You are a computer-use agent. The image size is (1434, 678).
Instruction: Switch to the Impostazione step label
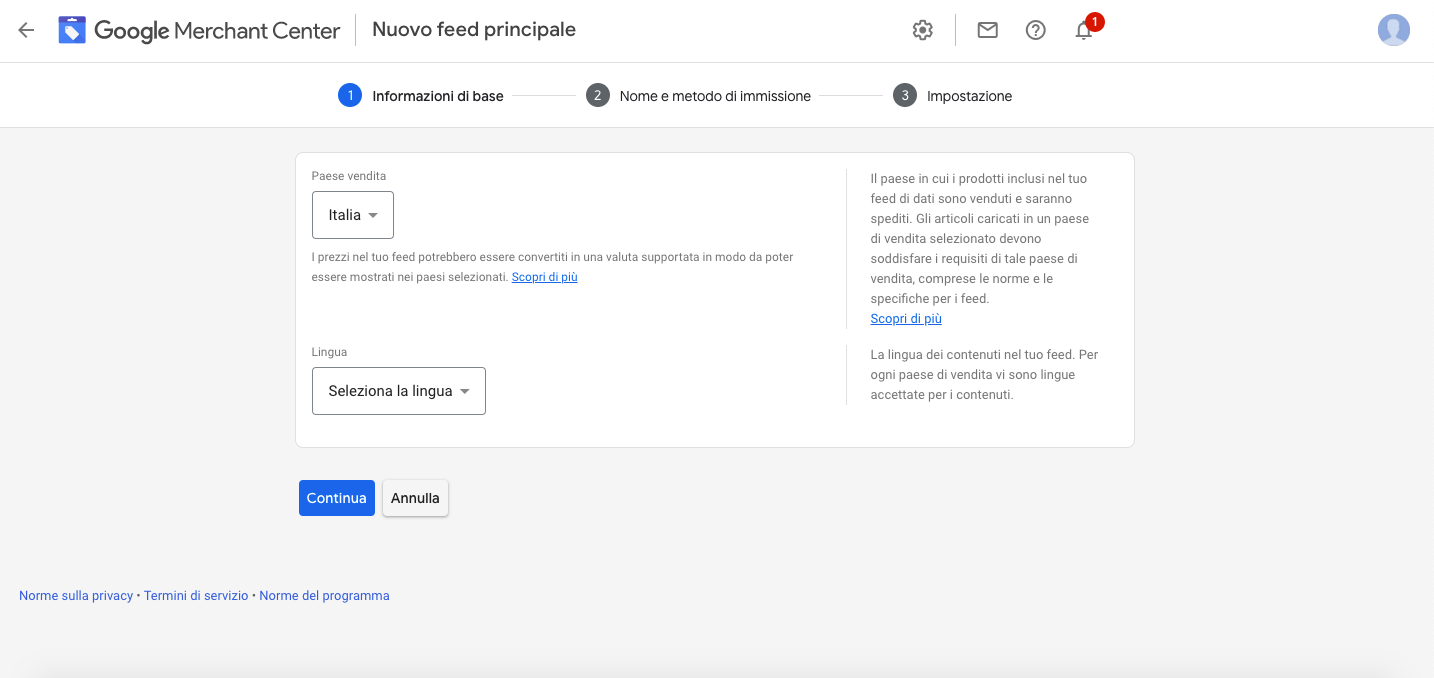[970, 95]
